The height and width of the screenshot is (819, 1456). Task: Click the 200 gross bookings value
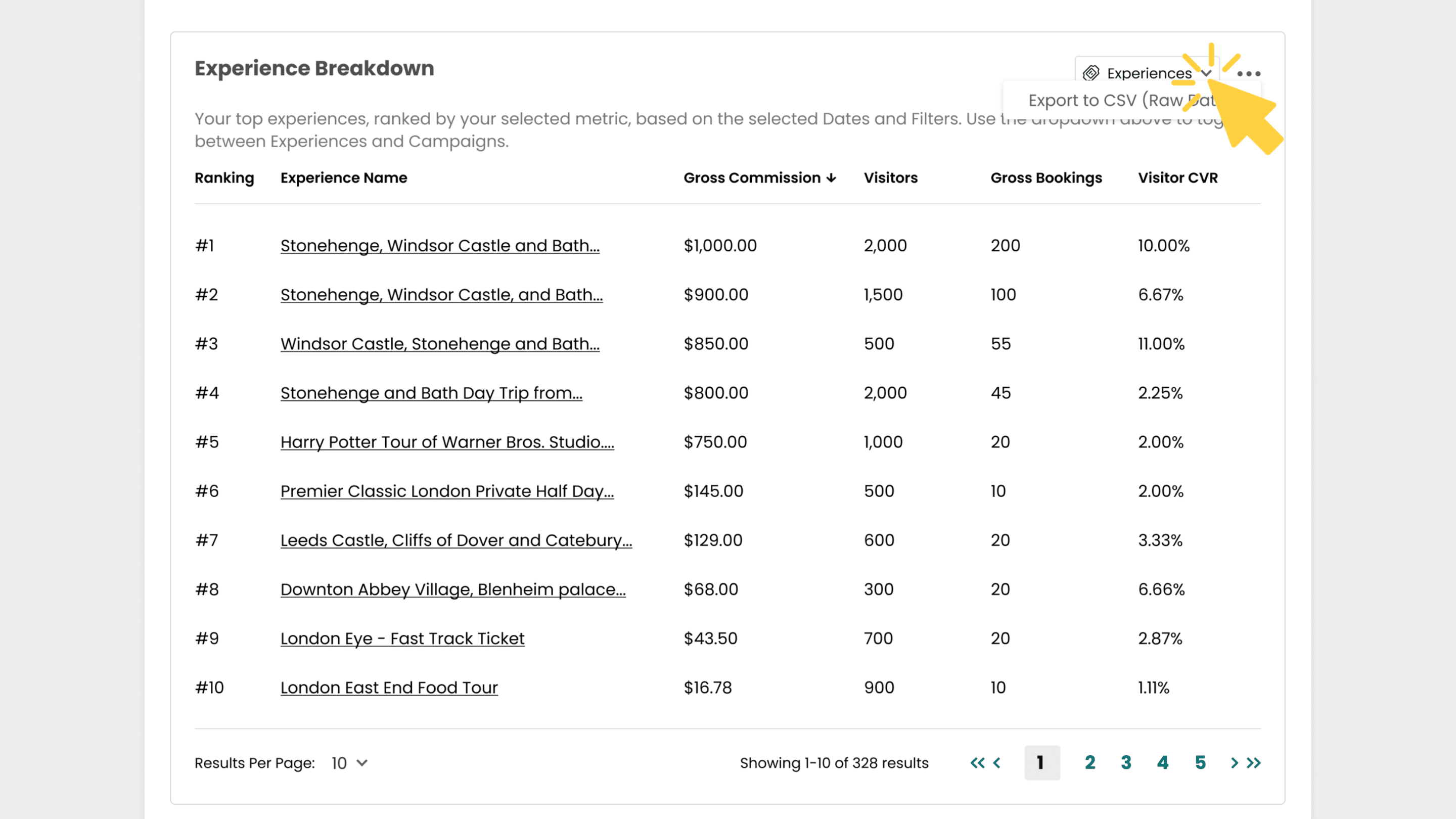(x=1006, y=246)
